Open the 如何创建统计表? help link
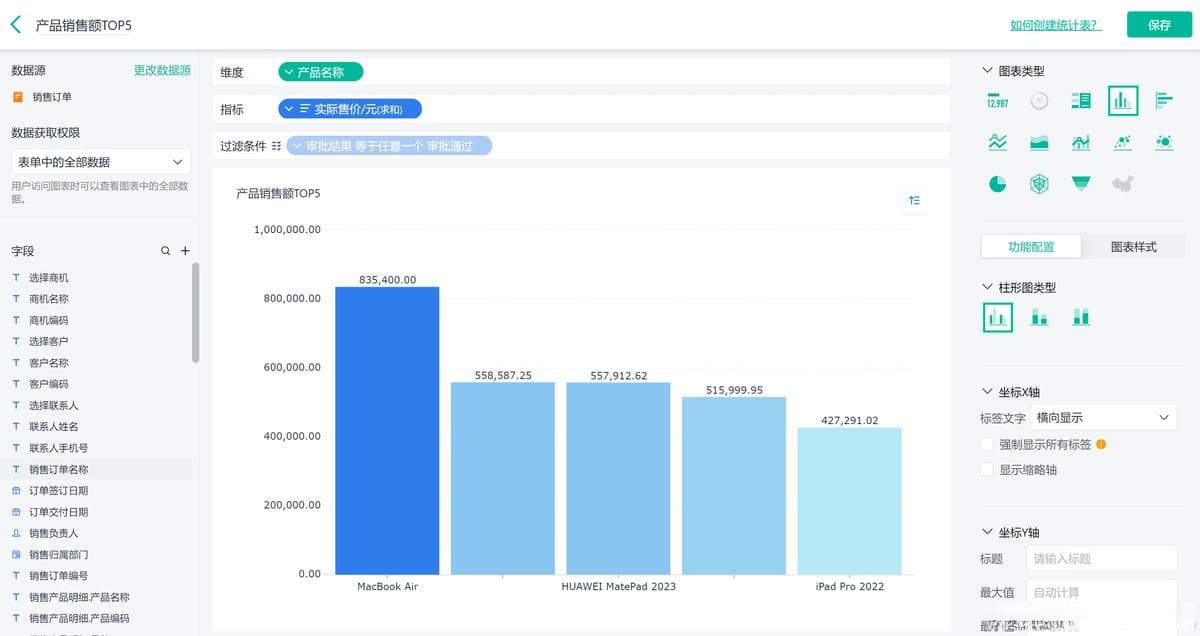This screenshot has width=1200, height=636. (1055, 25)
